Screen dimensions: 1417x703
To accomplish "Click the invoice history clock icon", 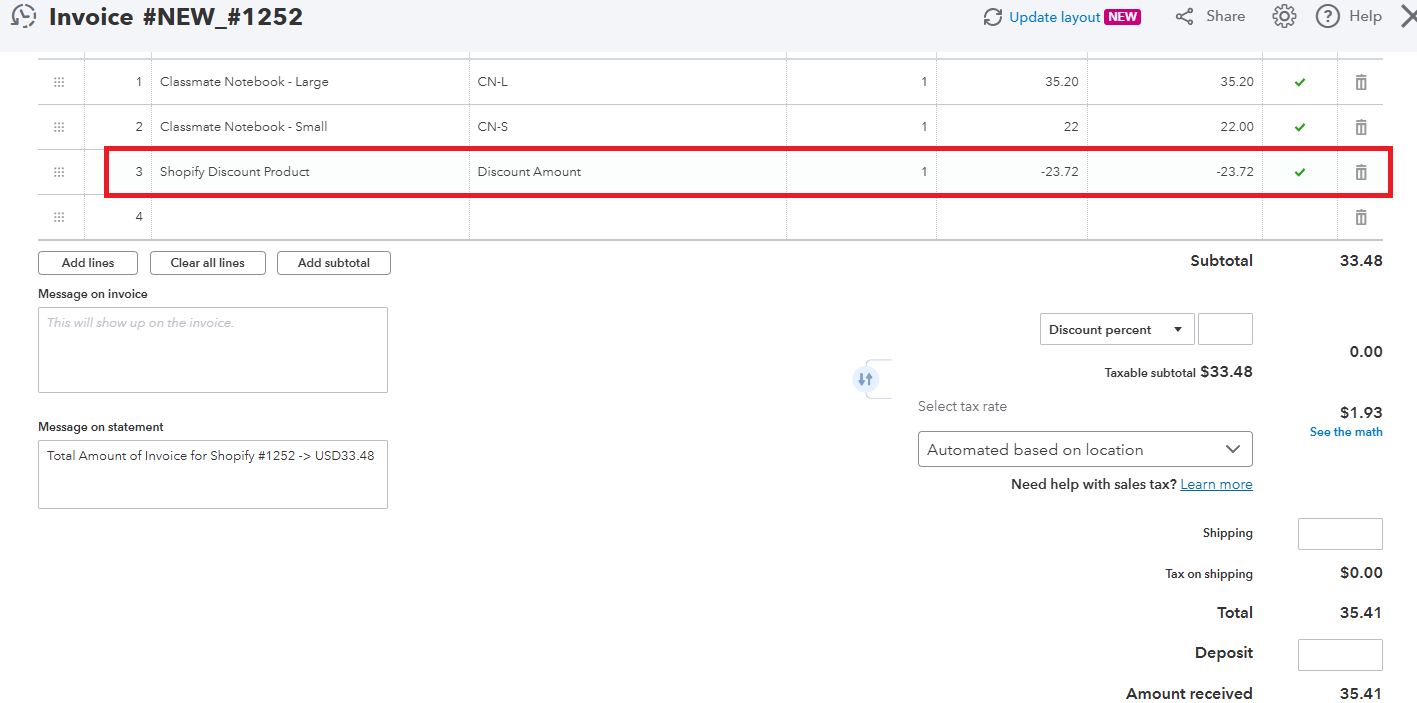I will pyautogui.click(x=23, y=17).
